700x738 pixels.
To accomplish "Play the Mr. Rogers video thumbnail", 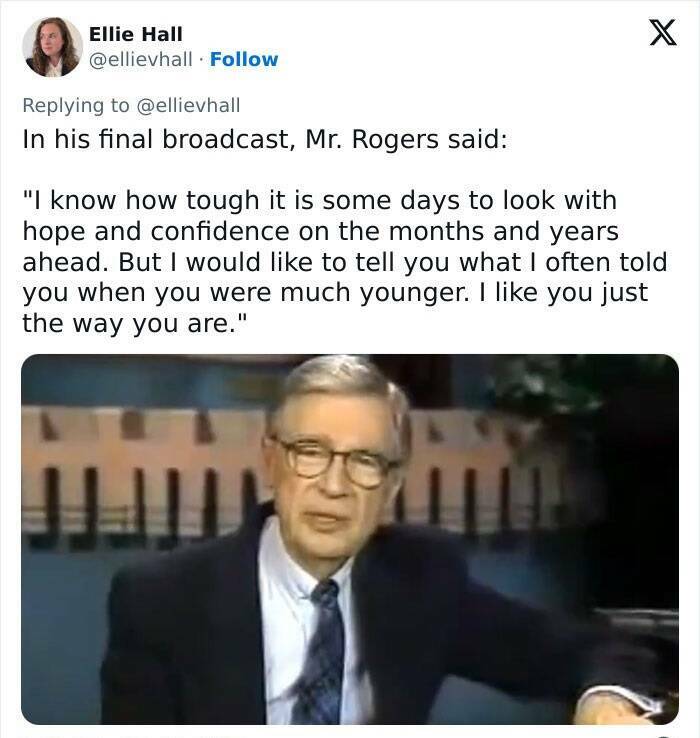I will pyautogui.click(x=350, y=539).
